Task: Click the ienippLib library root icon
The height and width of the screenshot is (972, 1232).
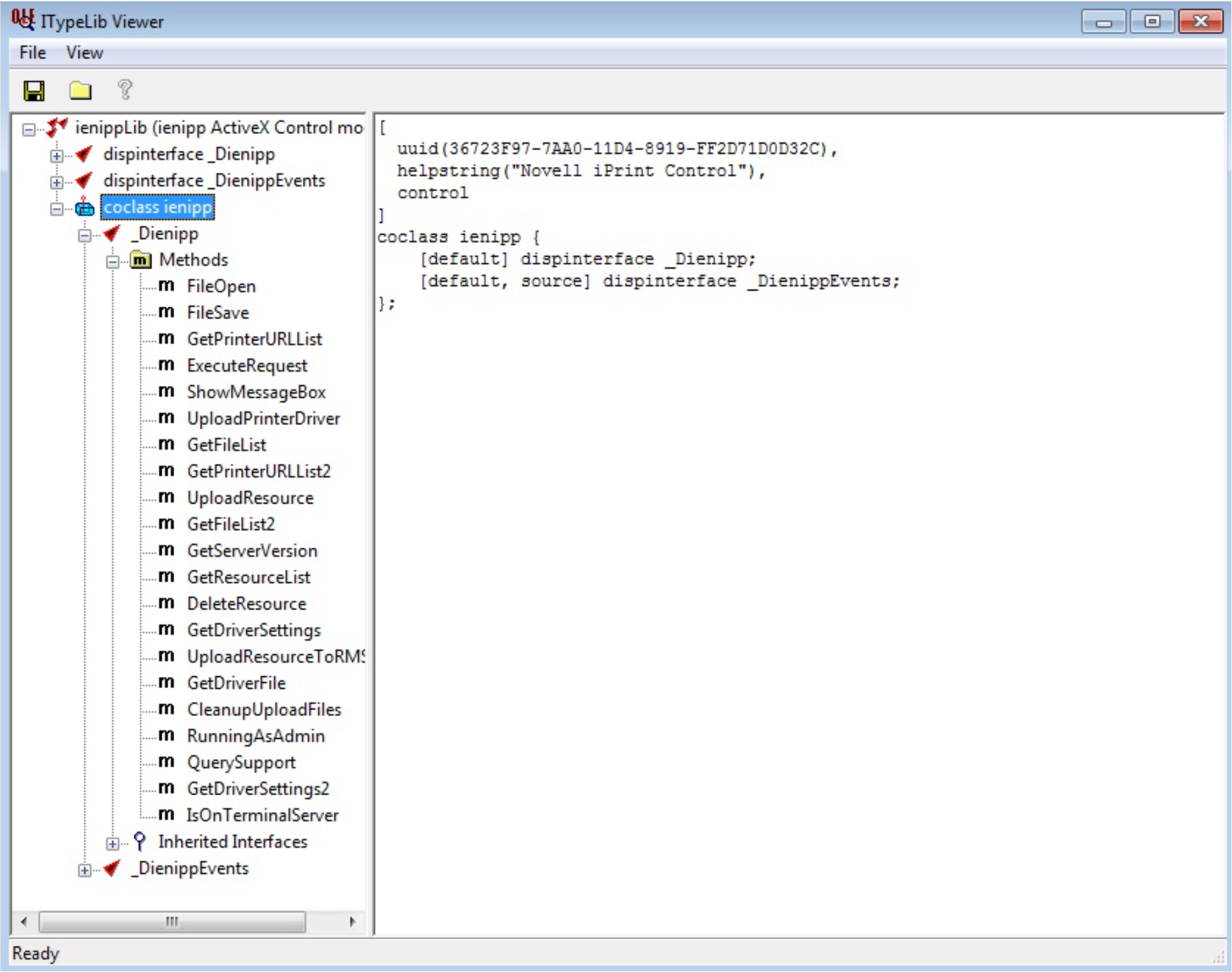Action: (57, 127)
